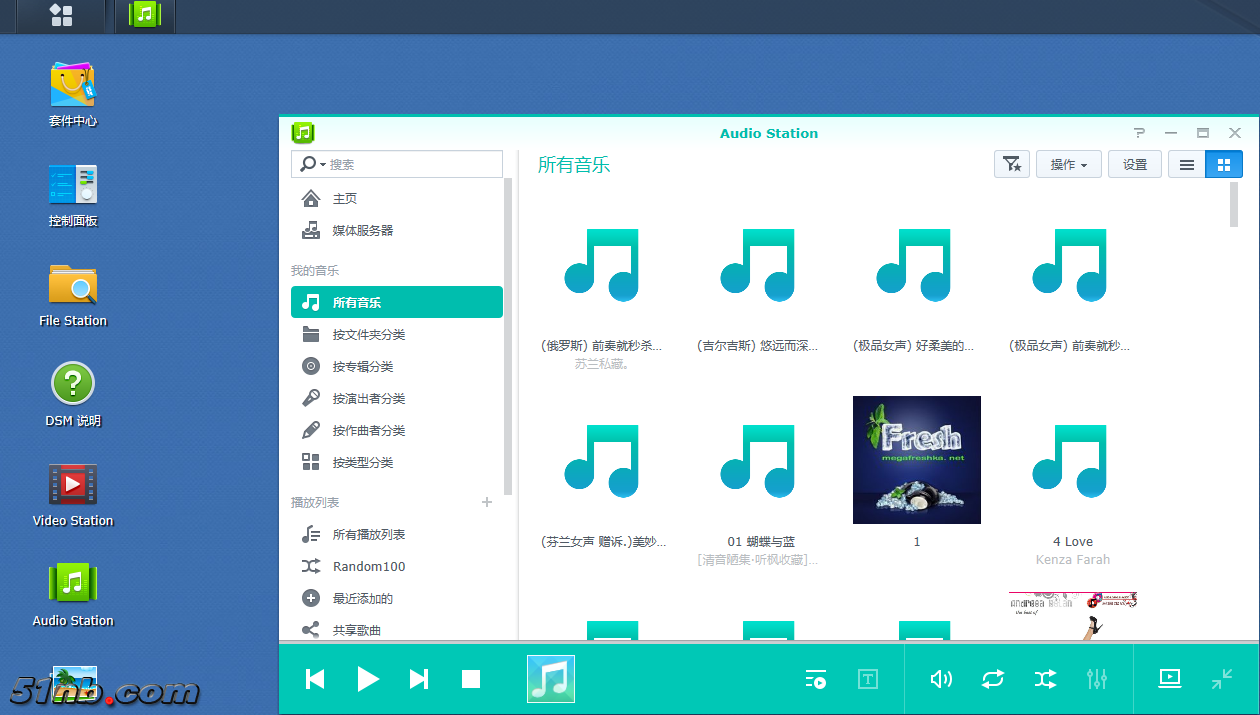The image size is (1260, 715).
Task: Skip to the next track
Action: (x=419, y=680)
